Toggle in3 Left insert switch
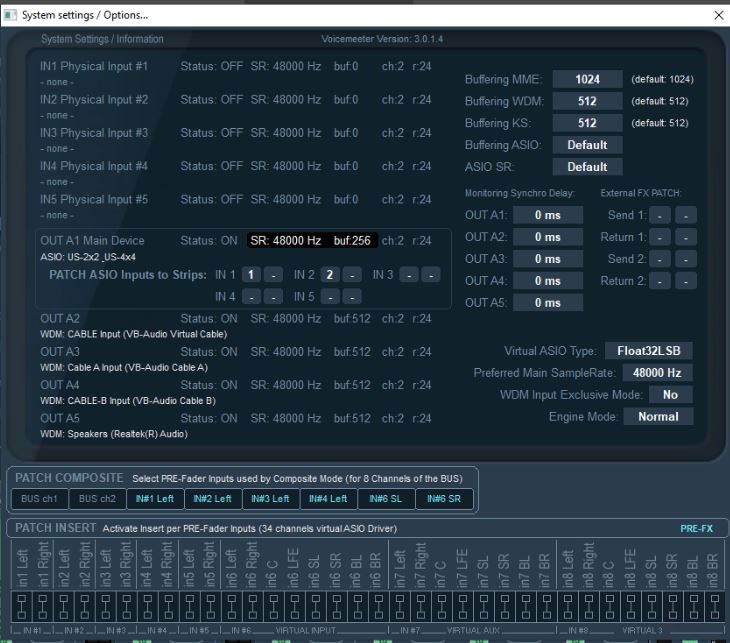Image resolution: width=730 pixels, height=643 pixels. [x=106, y=606]
